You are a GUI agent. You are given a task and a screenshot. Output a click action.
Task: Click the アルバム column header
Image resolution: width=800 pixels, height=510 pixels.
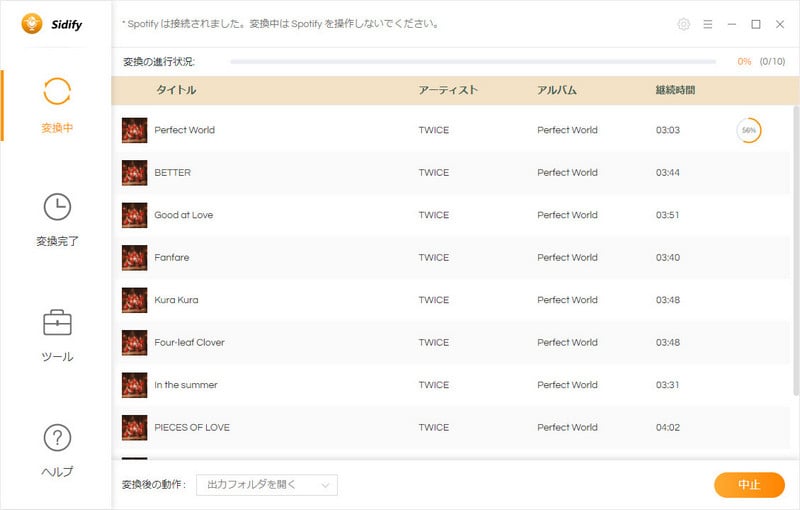[557, 90]
